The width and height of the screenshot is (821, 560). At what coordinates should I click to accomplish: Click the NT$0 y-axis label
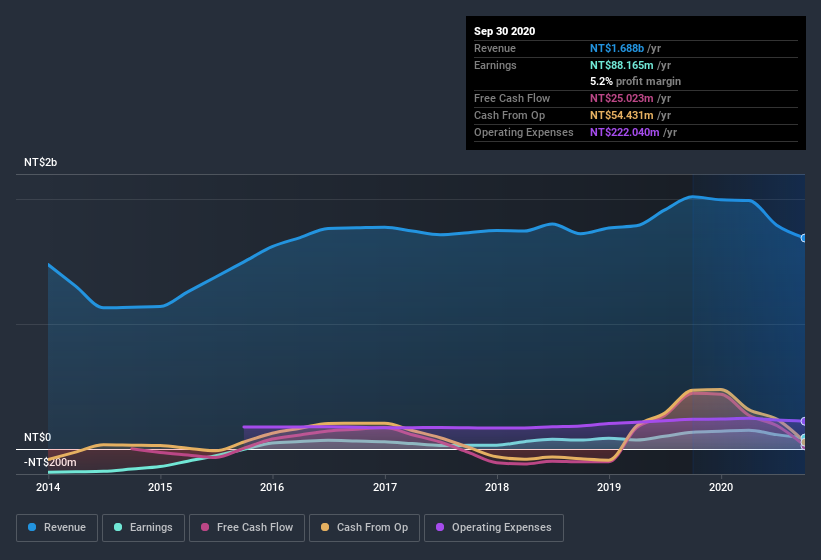38,437
